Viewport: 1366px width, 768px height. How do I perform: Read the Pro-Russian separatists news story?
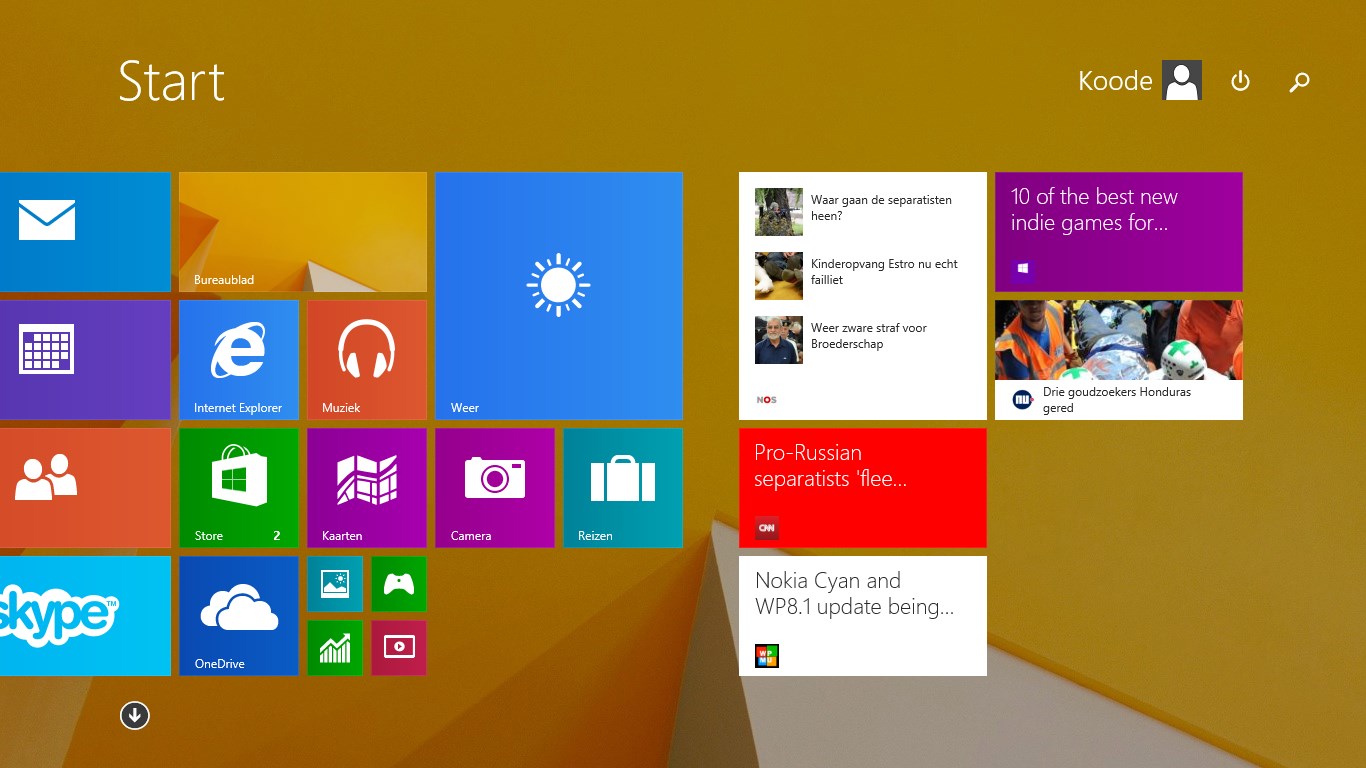click(862, 487)
